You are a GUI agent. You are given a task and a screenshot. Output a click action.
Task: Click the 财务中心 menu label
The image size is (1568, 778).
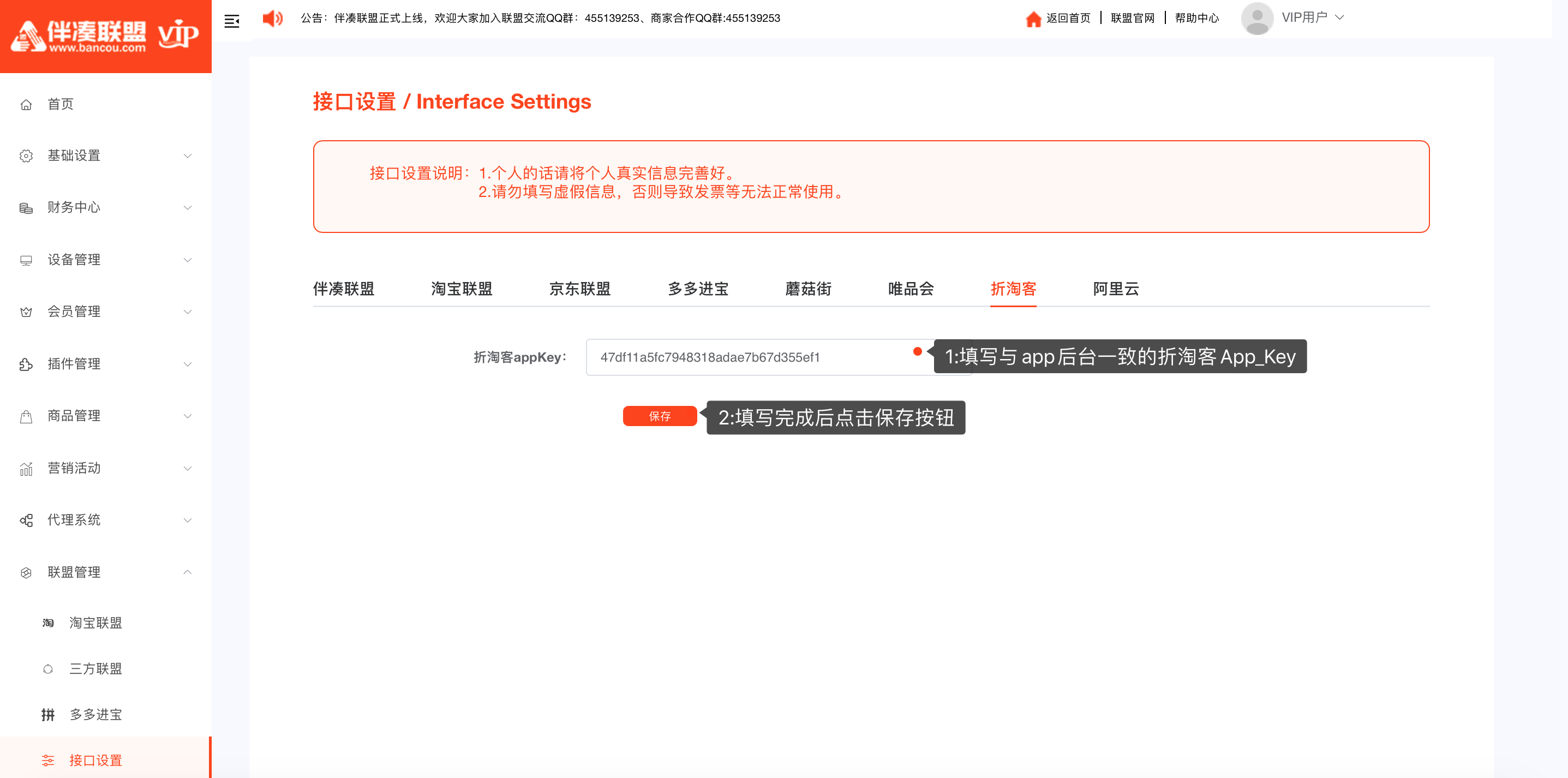pos(74,207)
